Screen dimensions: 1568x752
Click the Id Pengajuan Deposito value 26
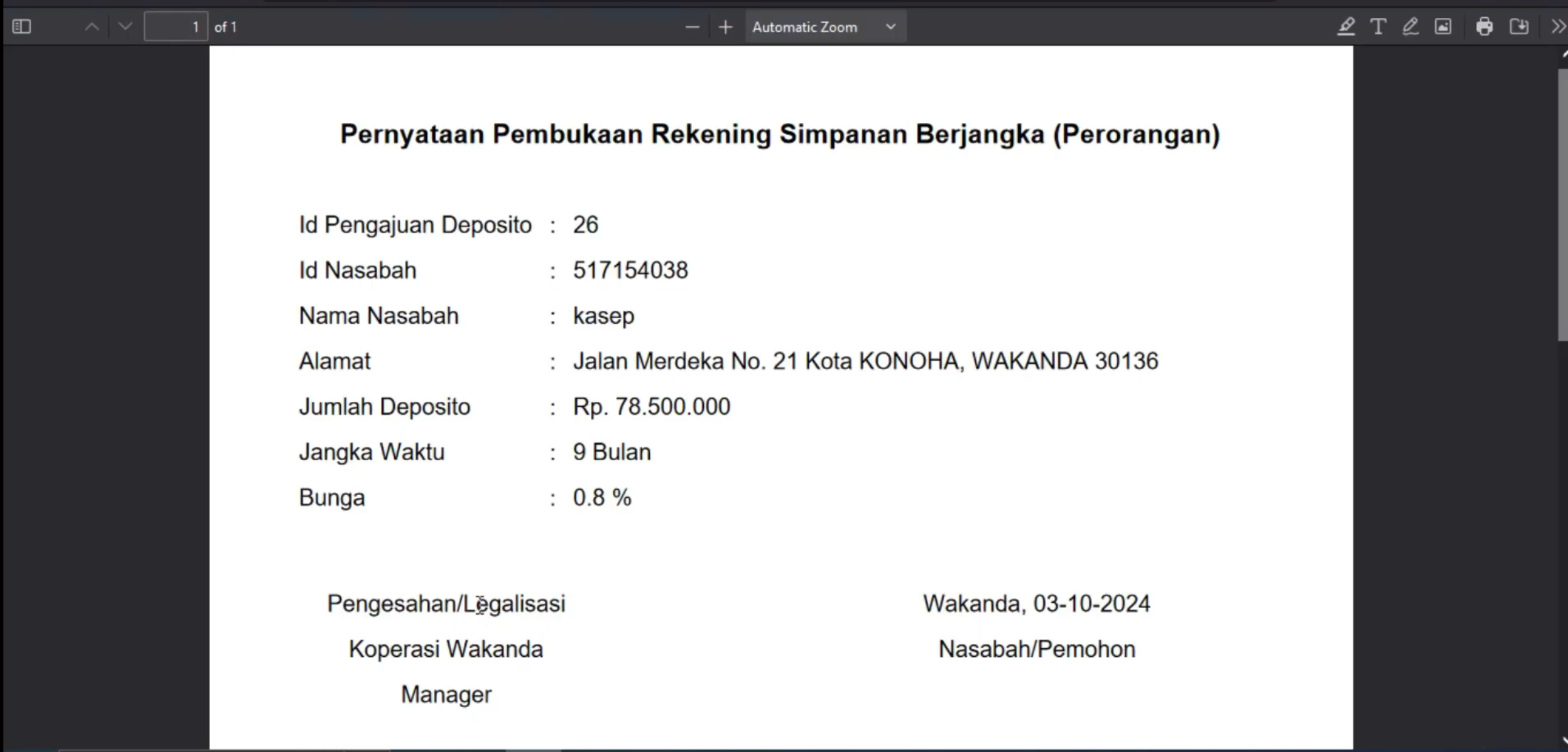point(585,225)
